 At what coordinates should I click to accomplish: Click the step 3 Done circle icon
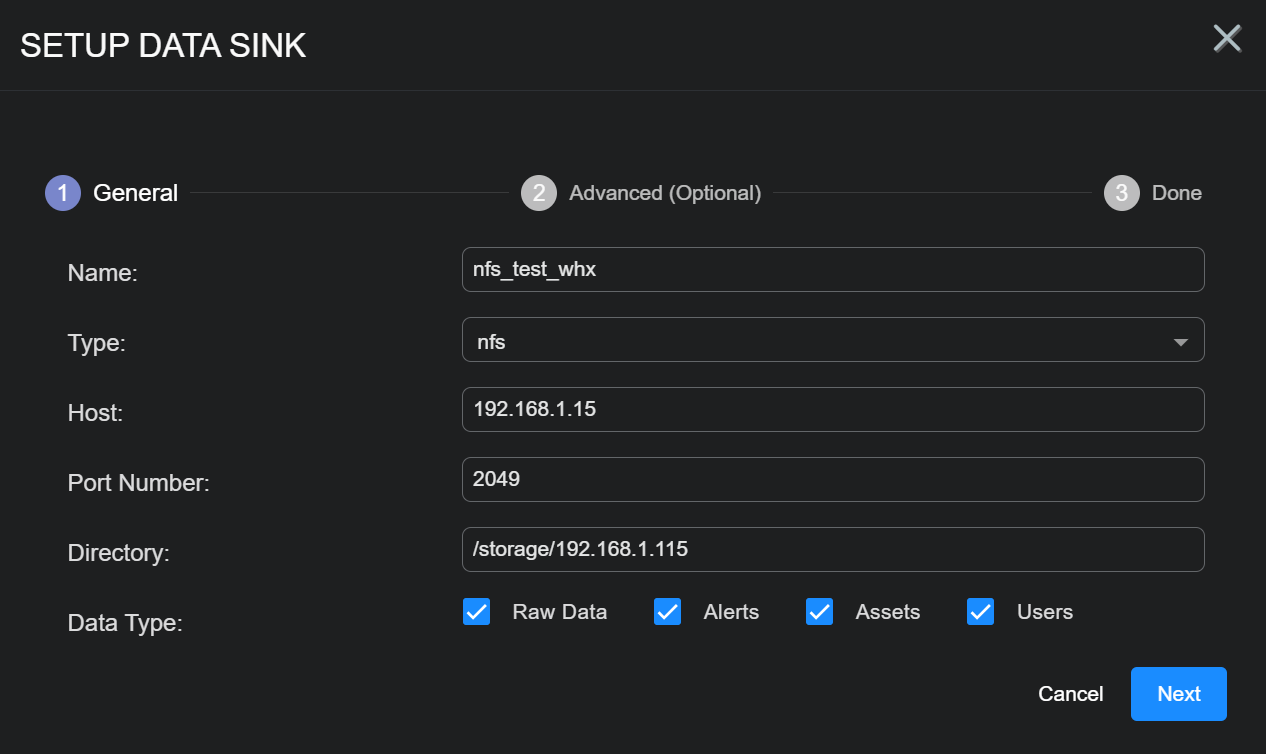[x=1120, y=192]
